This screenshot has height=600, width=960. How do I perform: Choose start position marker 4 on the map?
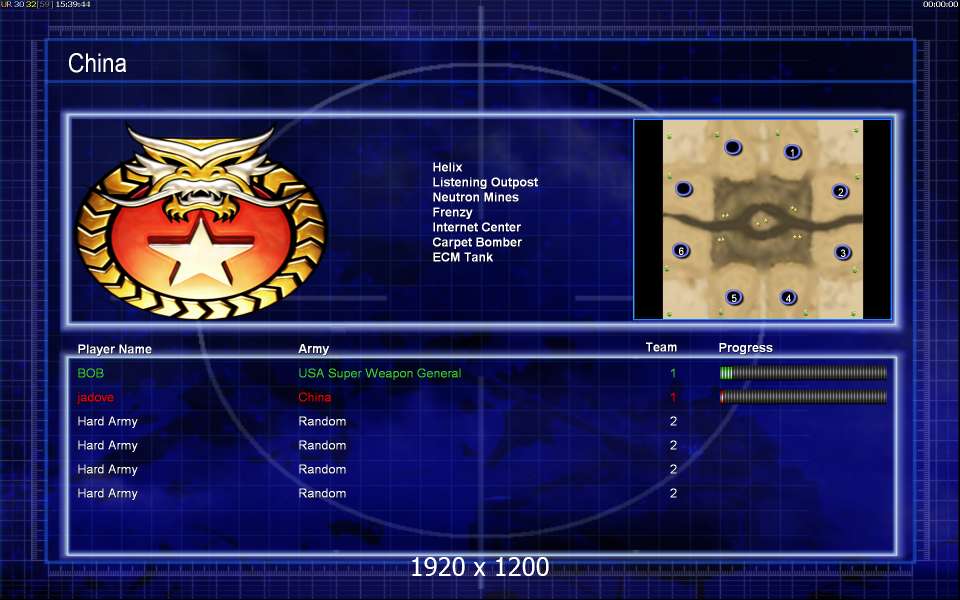[789, 298]
